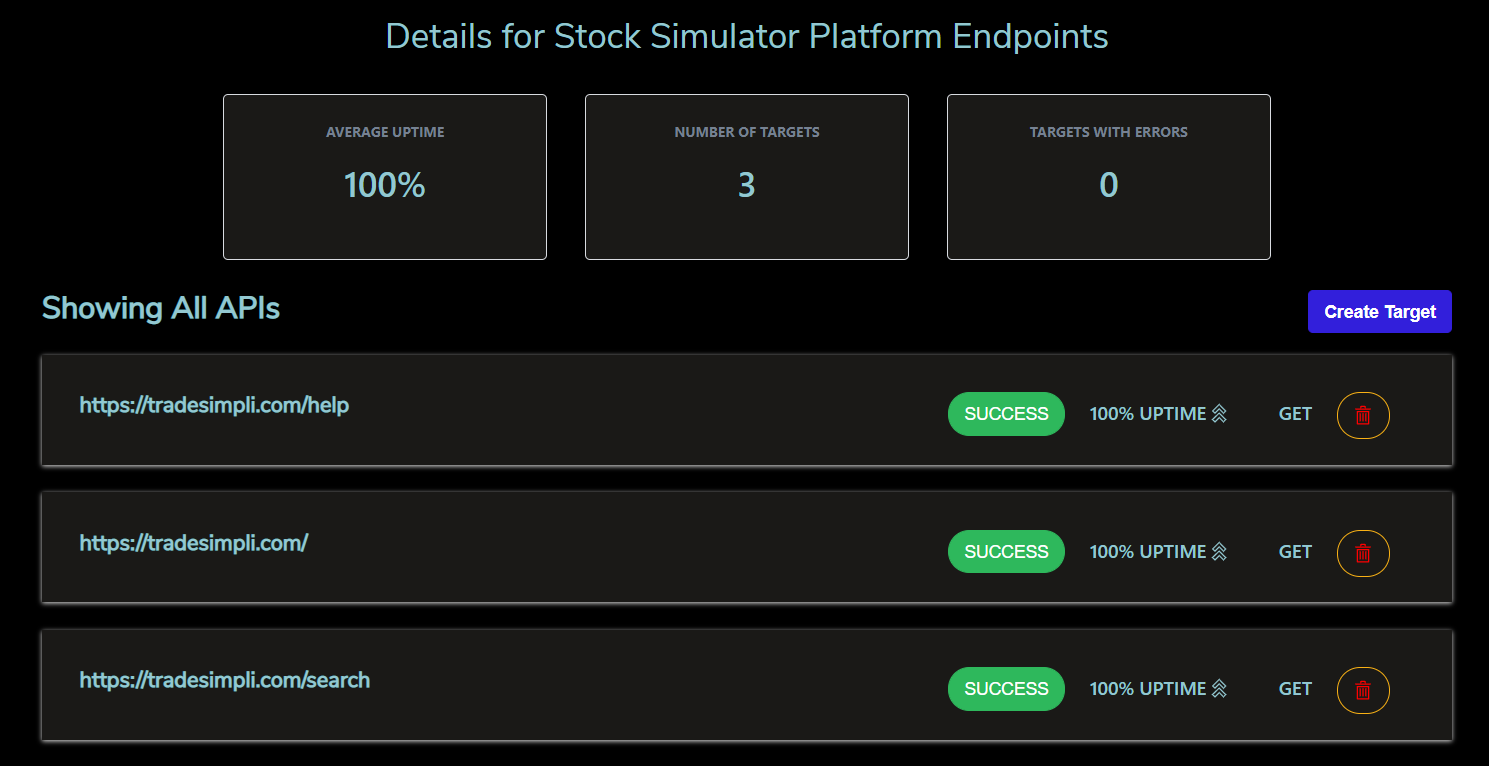Delete the tradesimpli.com/search target via trash icon
Screen dimensions: 1489x766
pyautogui.click(x=1363, y=690)
